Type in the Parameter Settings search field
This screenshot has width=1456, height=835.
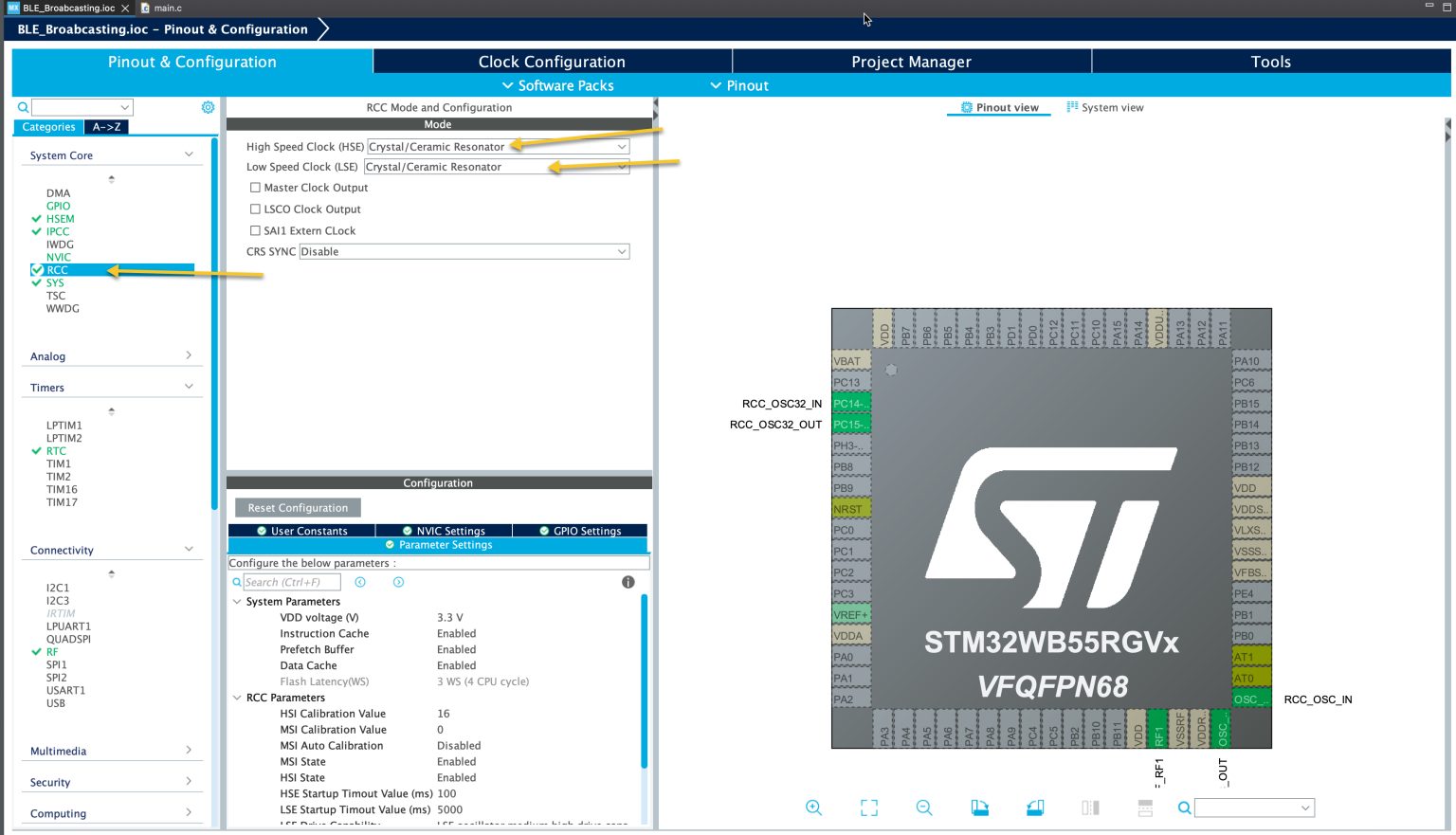point(291,581)
